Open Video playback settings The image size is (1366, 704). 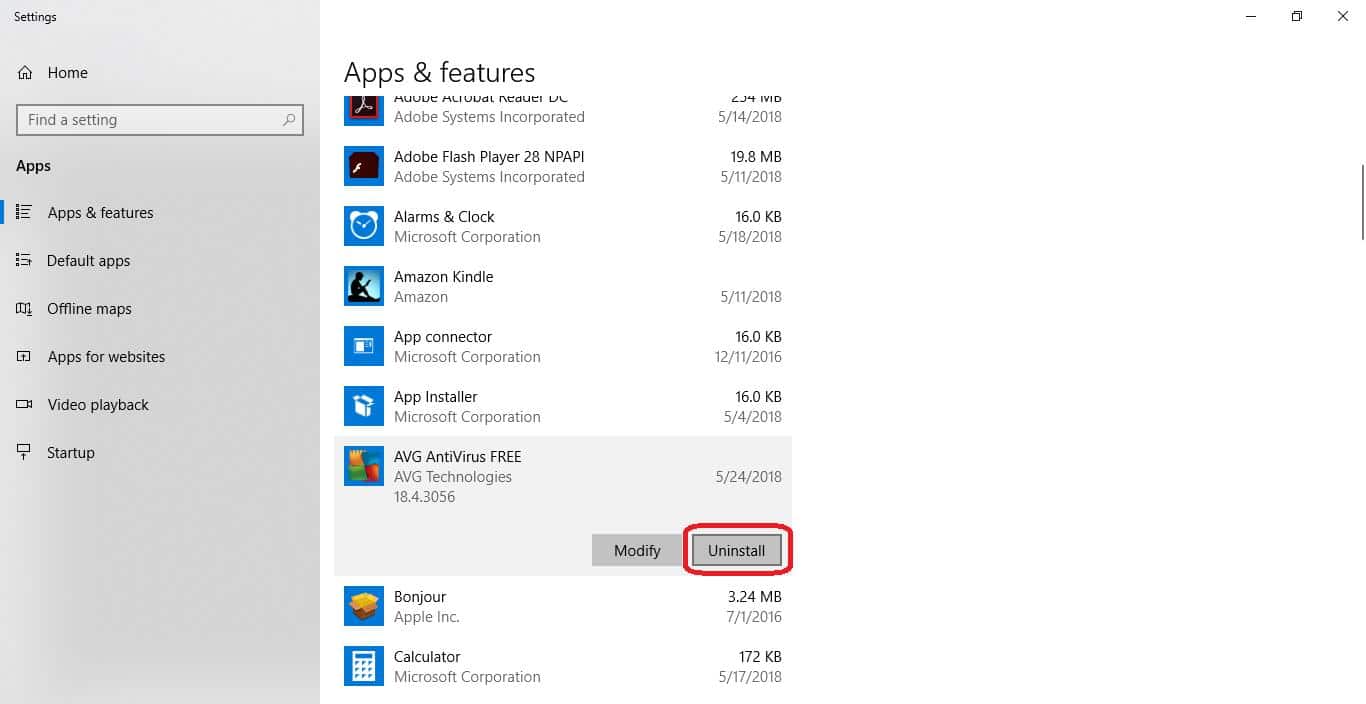pyautogui.click(x=160, y=404)
